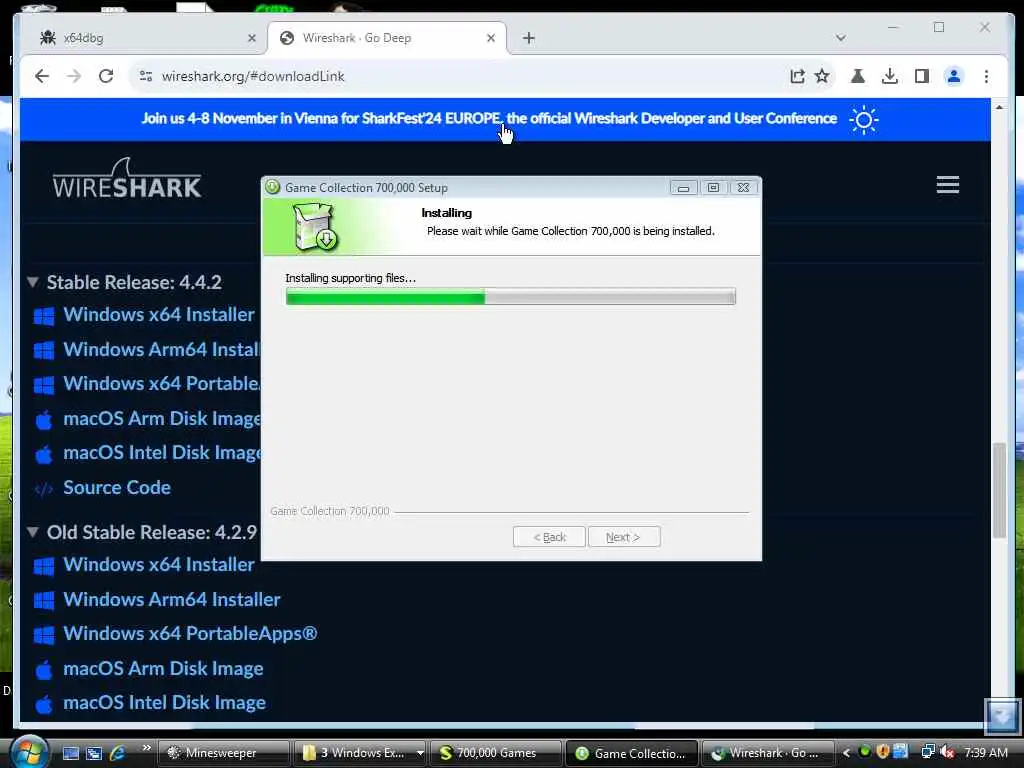Viewport: 1024px width, 768px height.
Task: Collapse the Old Stable Release 4.2.9 section
Action: (32, 532)
